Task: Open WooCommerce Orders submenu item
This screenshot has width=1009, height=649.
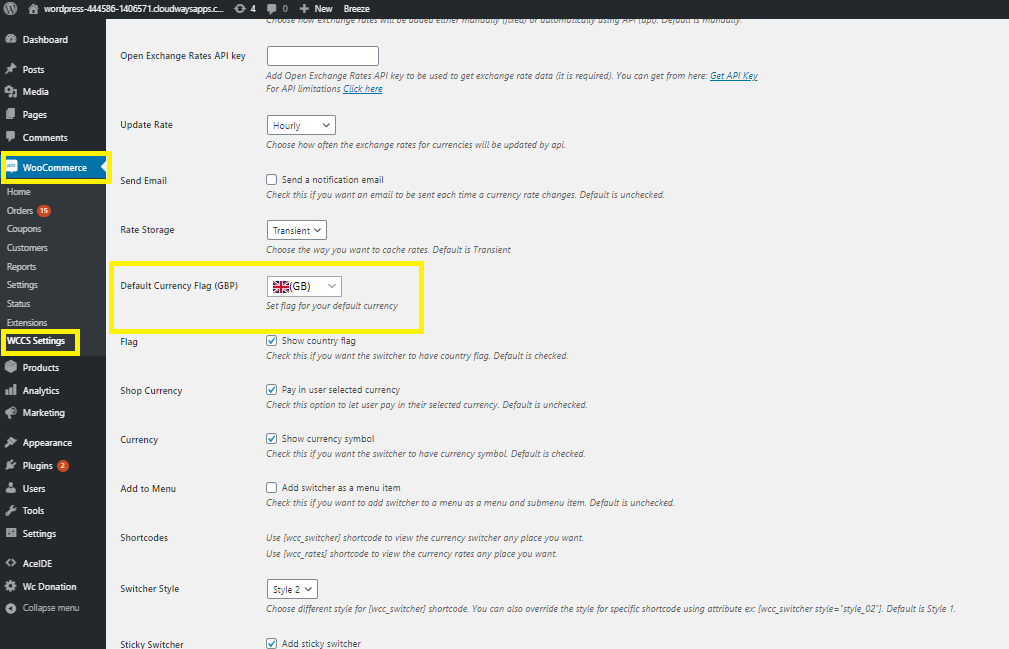Action: click(20, 210)
